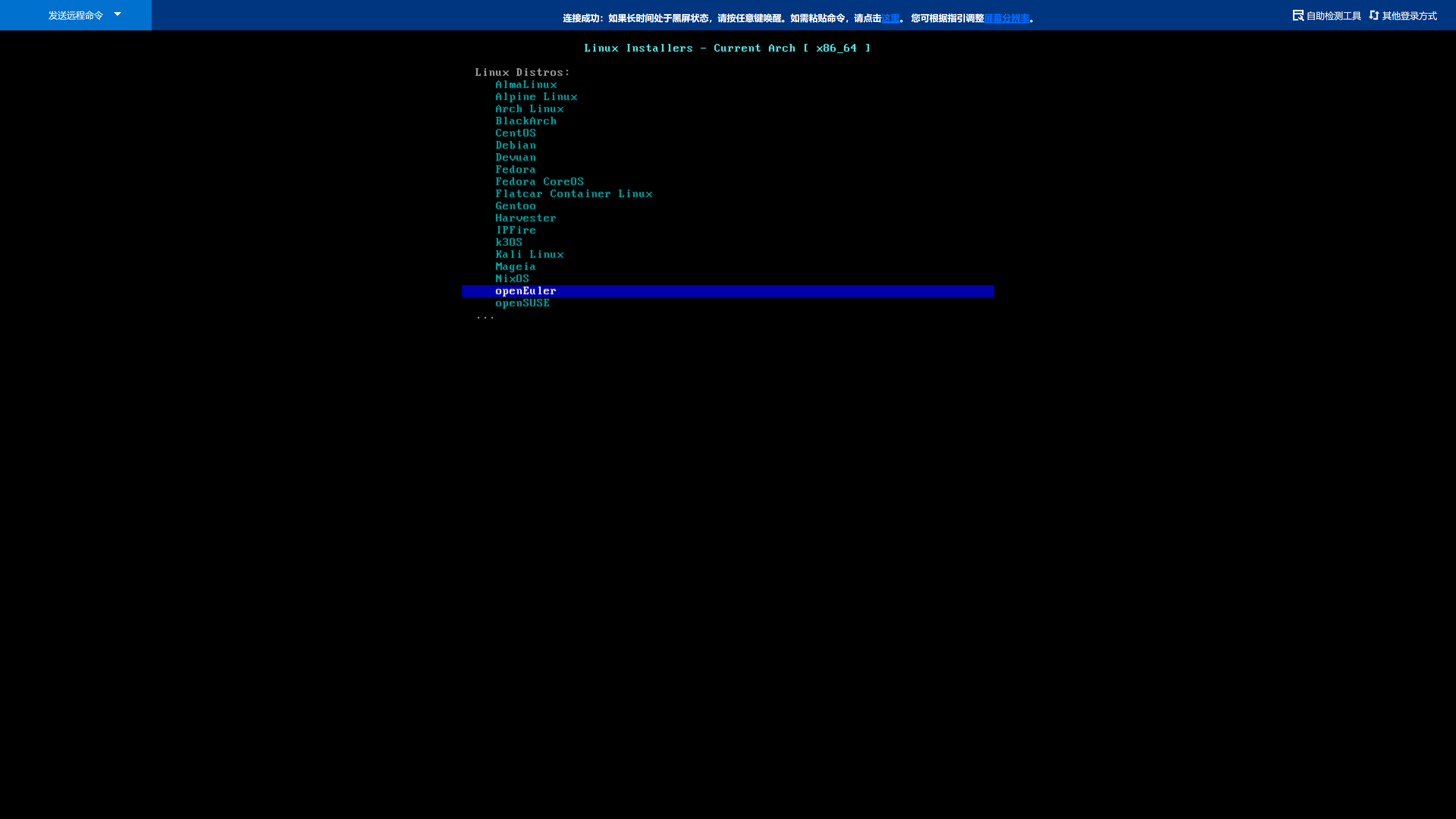This screenshot has height=819, width=1456.
Task: Open the 发送远程命令 dropdown arrow
Action: [x=118, y=14]
